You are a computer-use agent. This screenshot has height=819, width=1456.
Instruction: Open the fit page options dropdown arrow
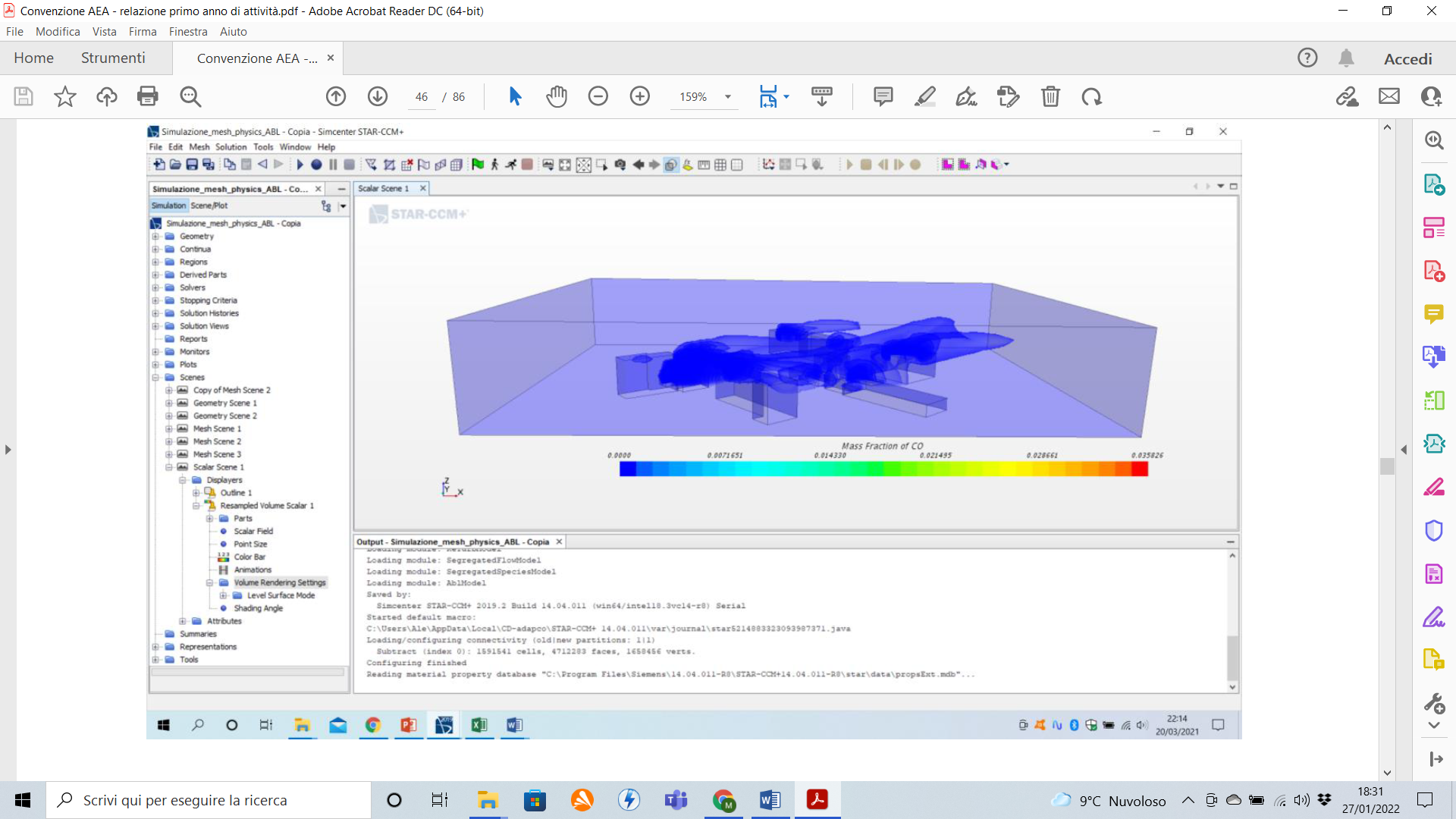coord(786,97)
